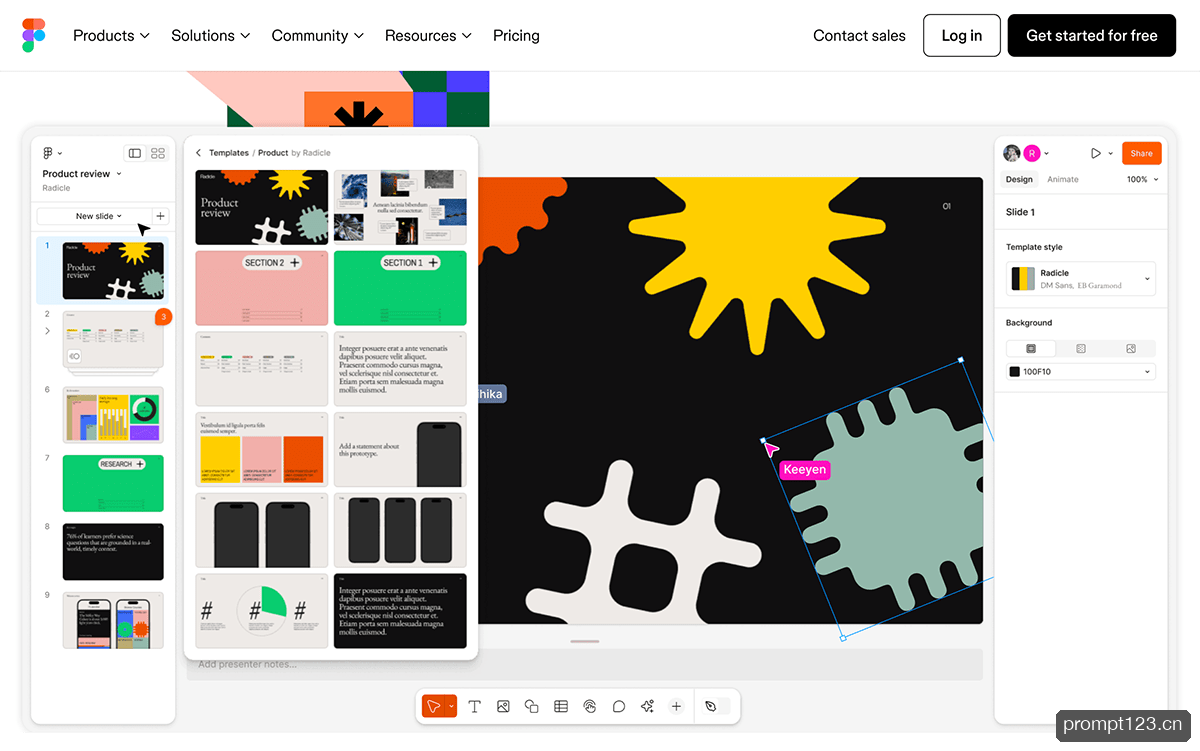Click the 100F10 black color swatch
Viewport: 1200px width, 751px height.
1015,372
